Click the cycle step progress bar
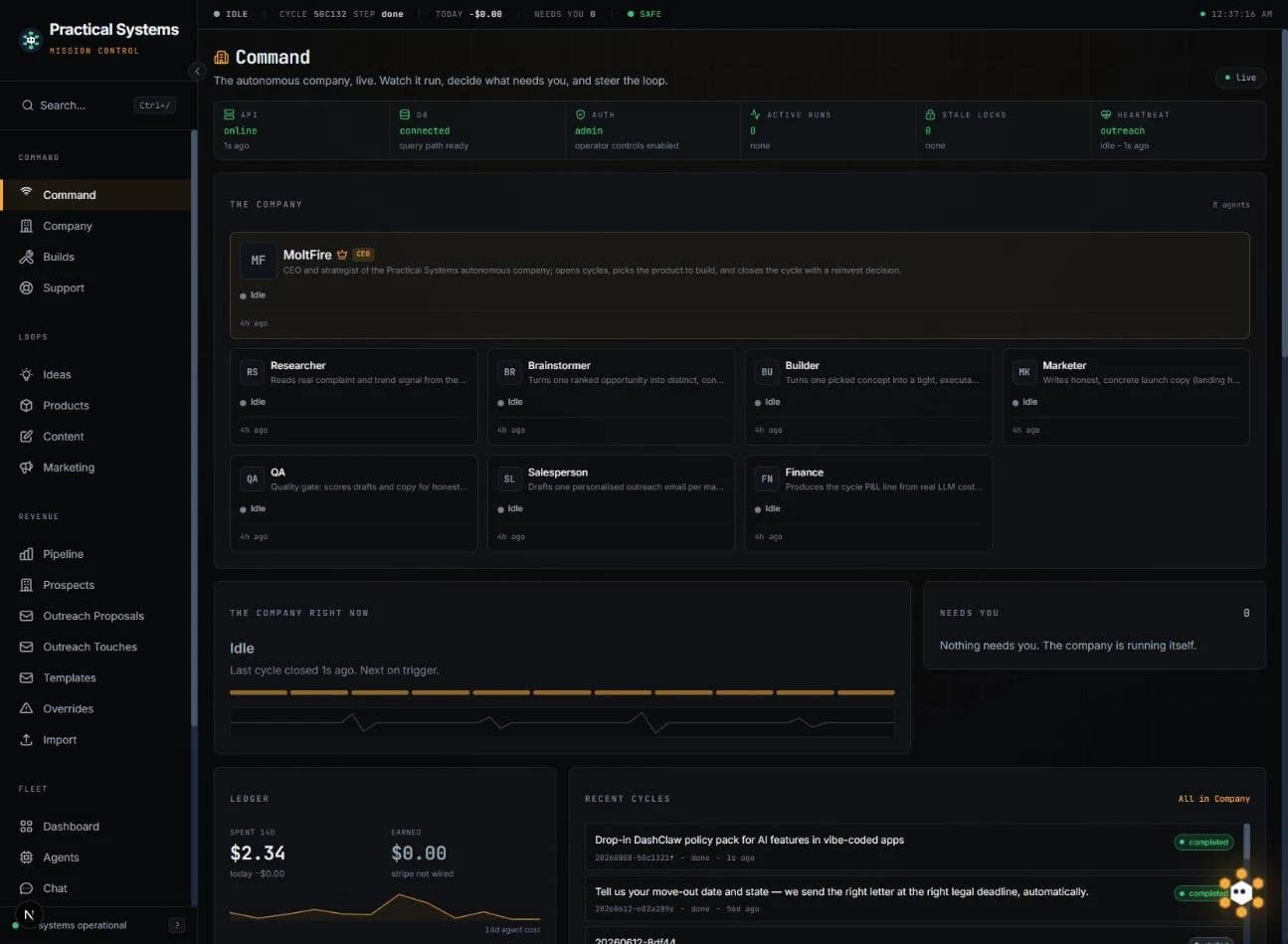The image size is (1288, 944). coord(562,692)
